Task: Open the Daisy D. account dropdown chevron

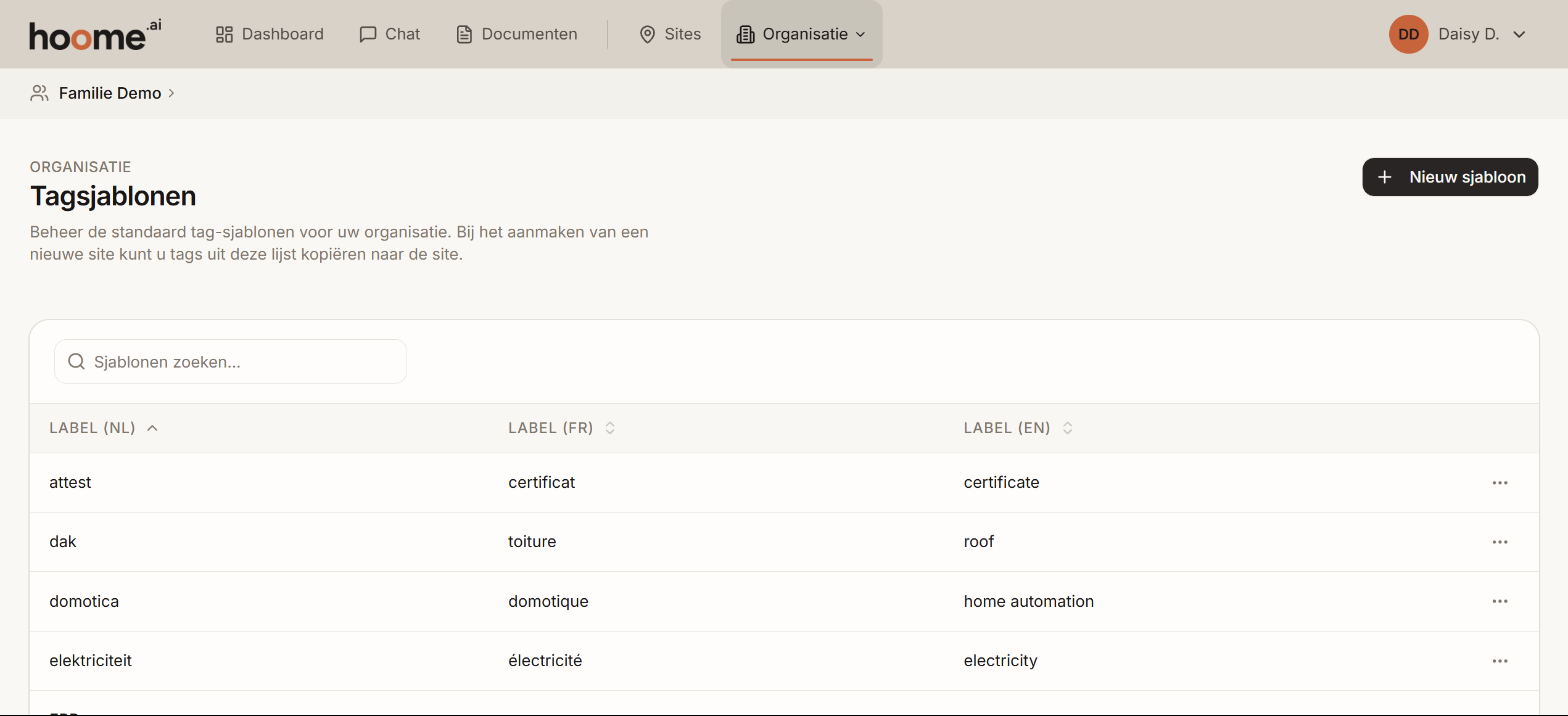Action: pyautogui.click(x=1519, y=34)
